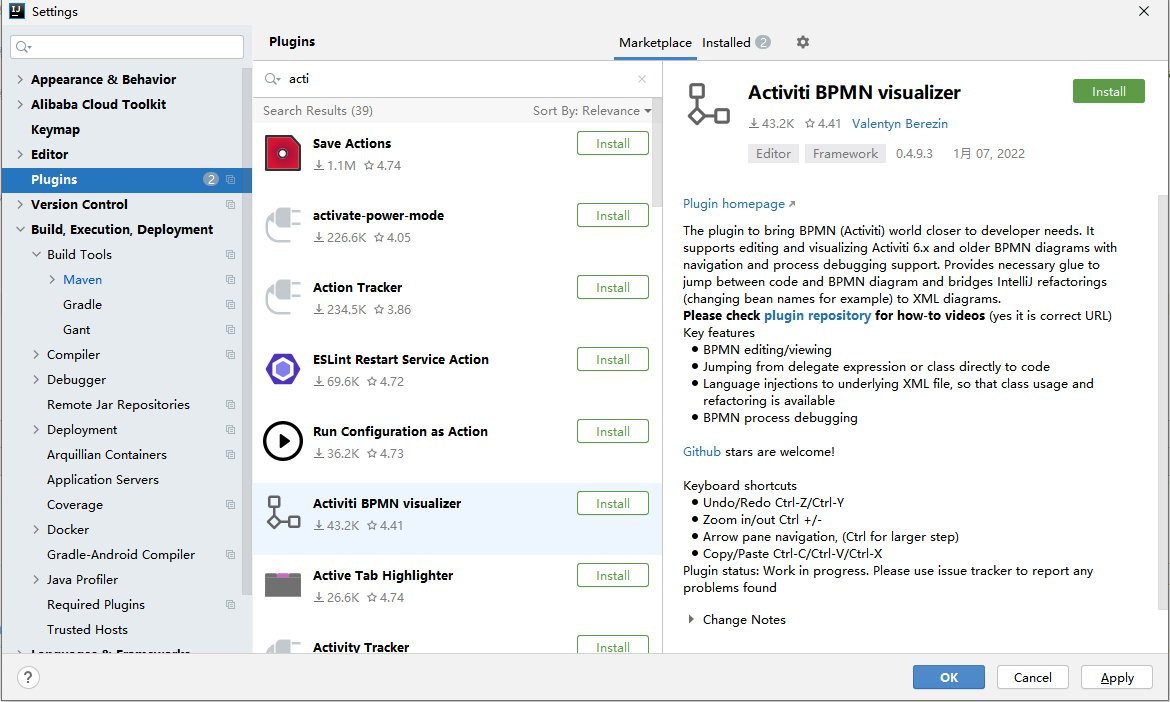Select Plugins in the settings tree
Image resolution: width=1170 pixels, height=702 pixels.
pos(127,180)
